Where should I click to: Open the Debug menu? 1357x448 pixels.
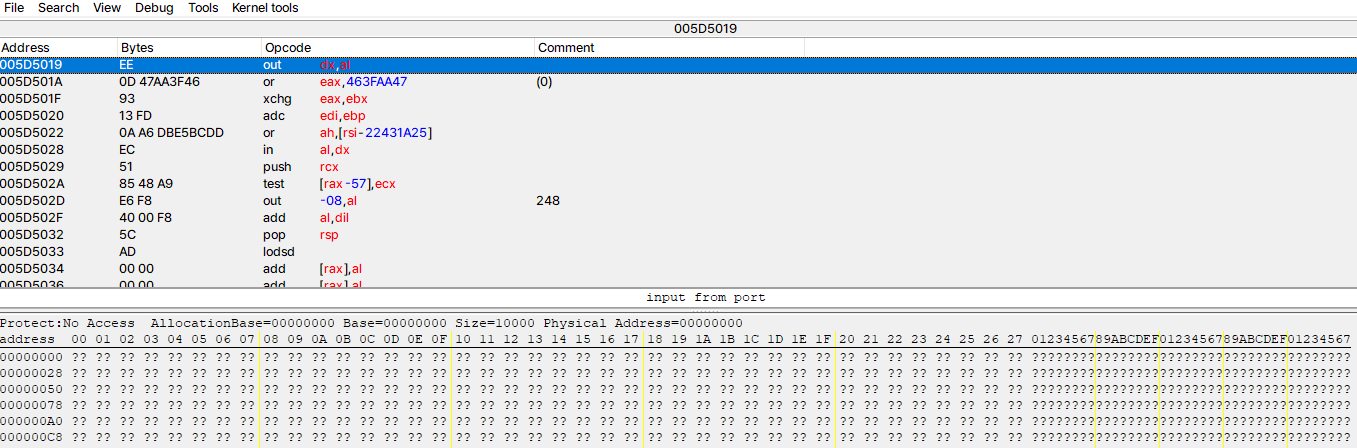pyautogui.click(x=153, y=8)
